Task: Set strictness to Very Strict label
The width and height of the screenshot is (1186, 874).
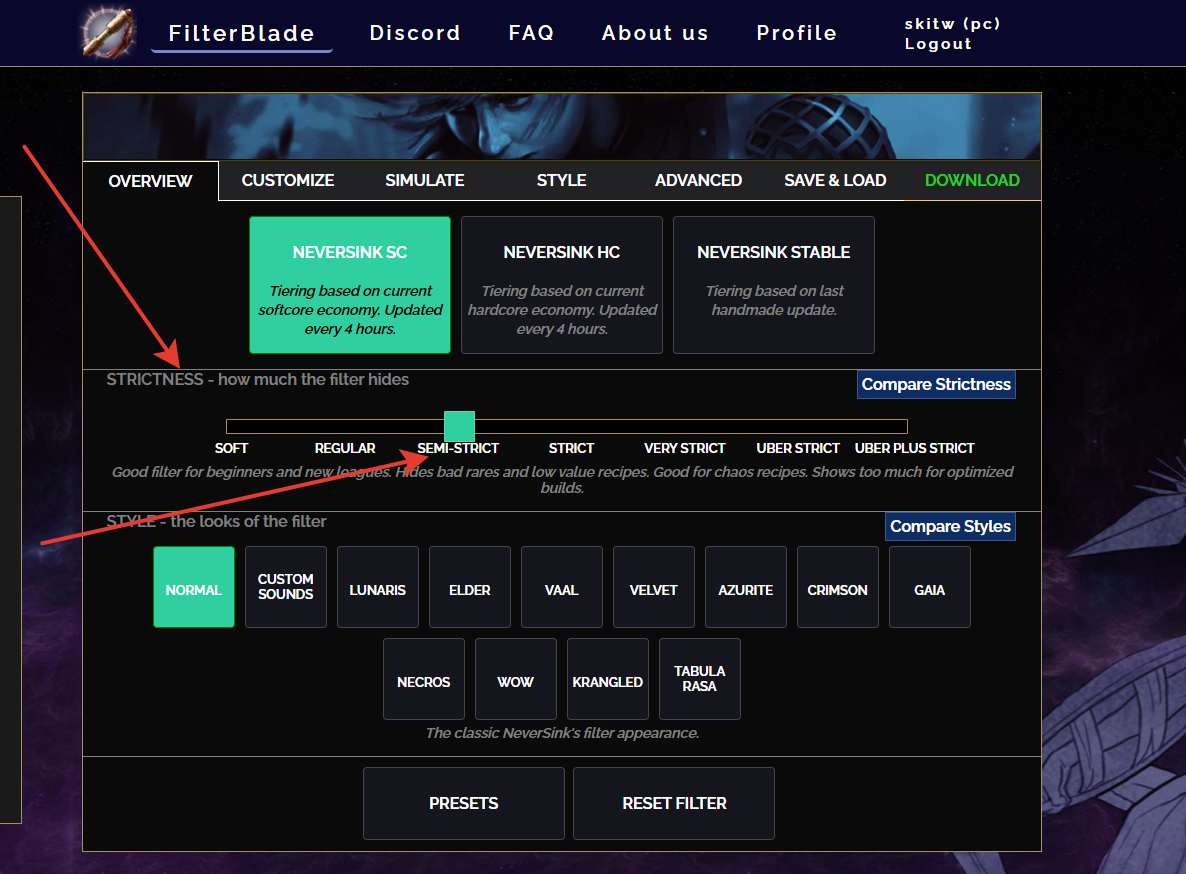Action: [685, 448]
